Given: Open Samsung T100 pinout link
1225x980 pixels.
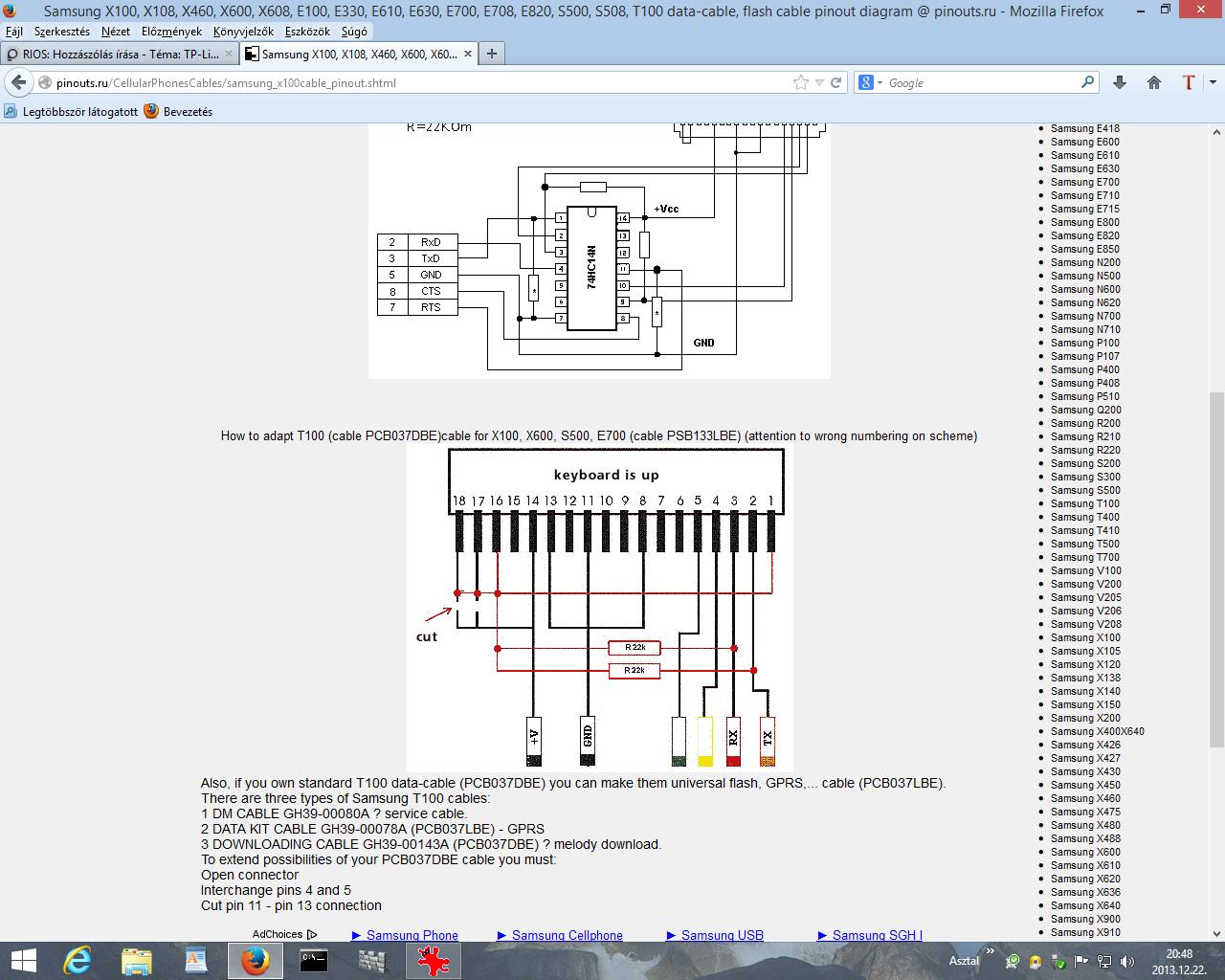Looking at the screenshot, I should click(x=1085, y=503).
